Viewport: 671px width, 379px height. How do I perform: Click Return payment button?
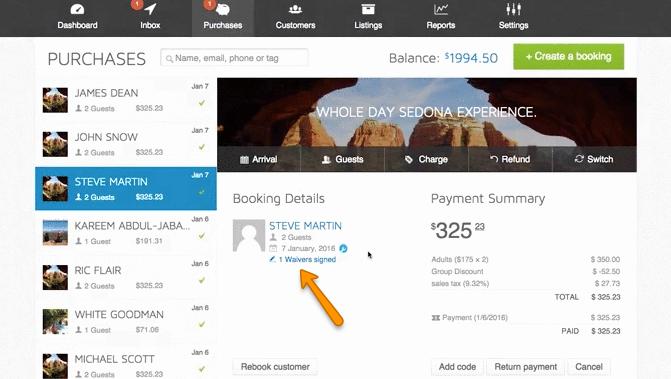(x=526, y=367)
